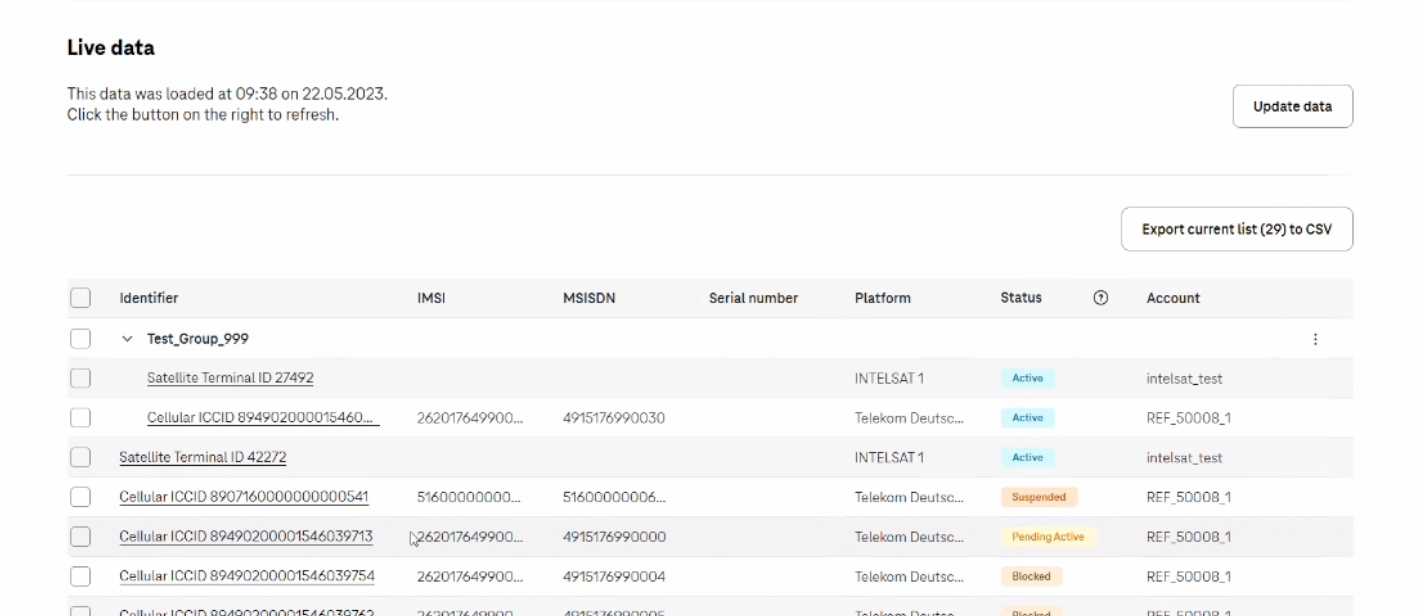Tick checkbox for Satellite Terminal ID 42272
The height and width of the screenshot is (616, 1420).
(x=81, y=457)
